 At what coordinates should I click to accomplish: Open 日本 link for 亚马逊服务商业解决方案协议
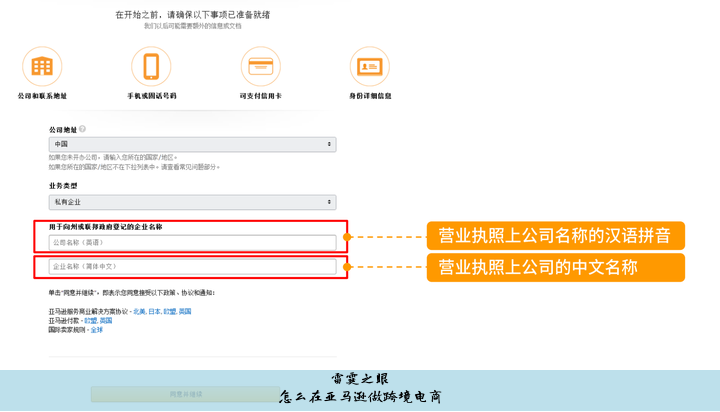[154, 311]
